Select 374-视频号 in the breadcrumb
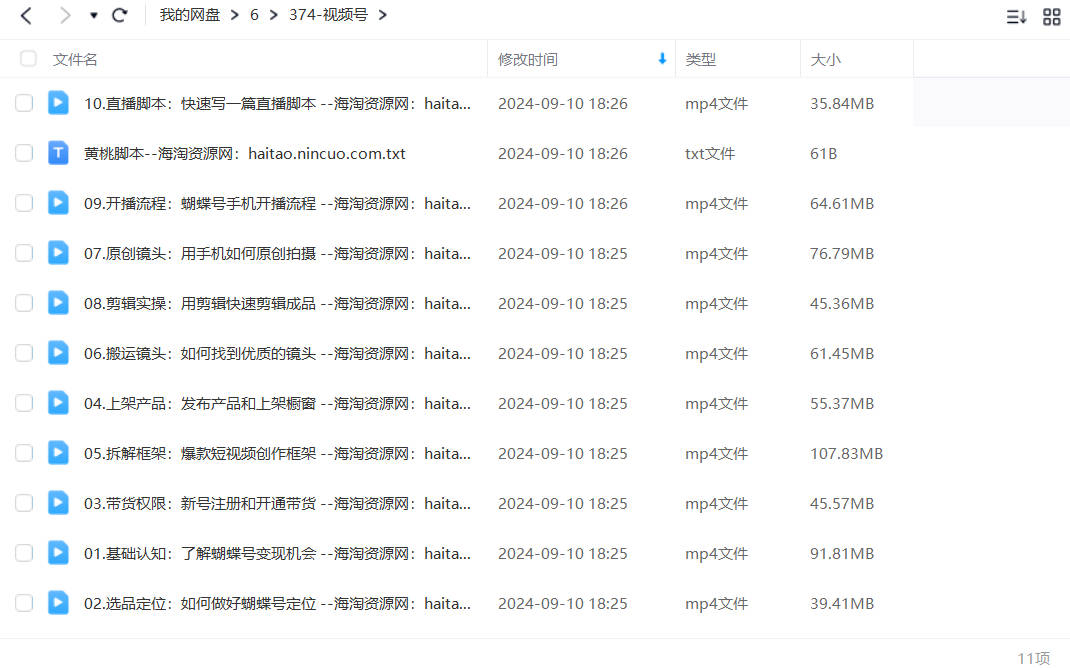The width and height of the screenshot is (1070, 668). (x=328, y=15)
